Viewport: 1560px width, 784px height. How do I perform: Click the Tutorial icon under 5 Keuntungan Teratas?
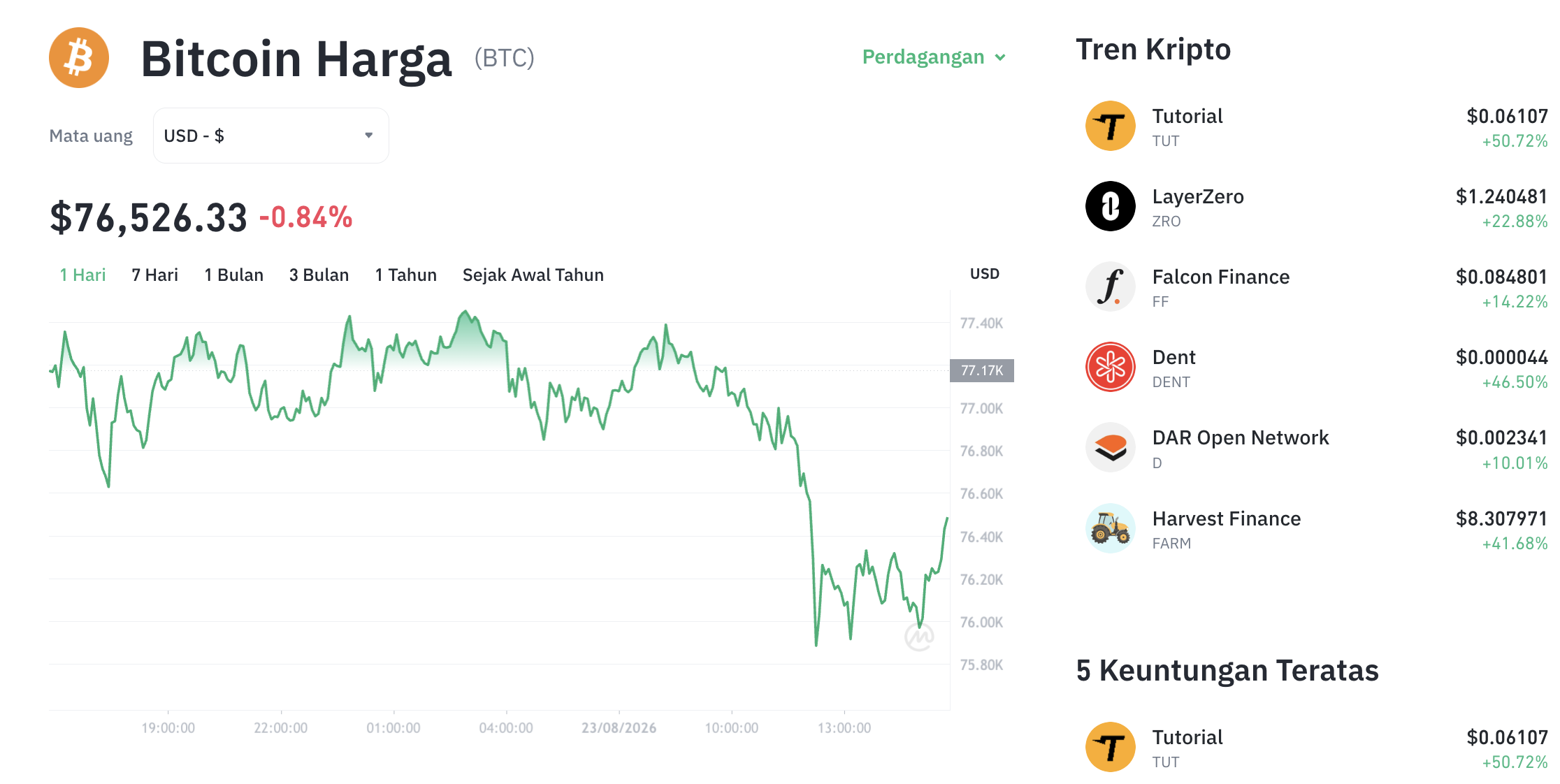[1110, 748]
